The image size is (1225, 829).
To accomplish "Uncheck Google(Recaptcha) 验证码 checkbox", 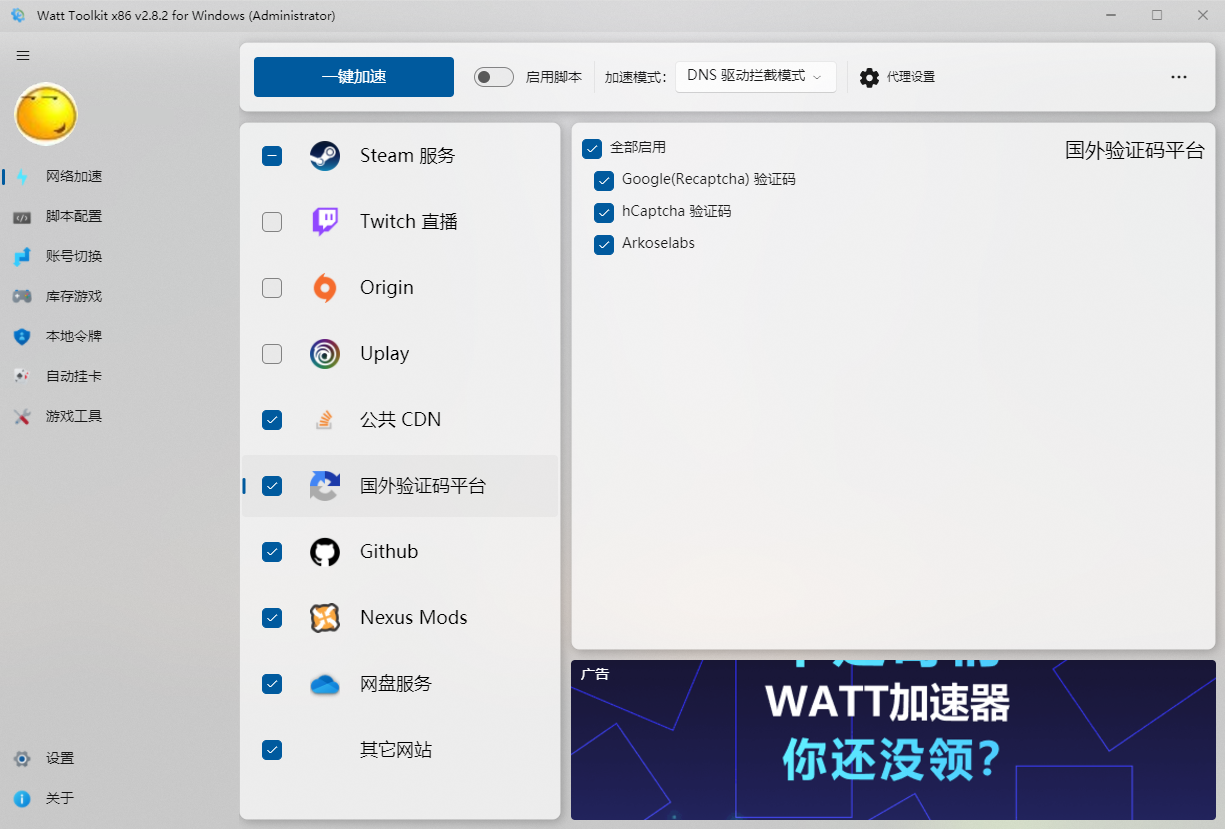I will 604,180.
